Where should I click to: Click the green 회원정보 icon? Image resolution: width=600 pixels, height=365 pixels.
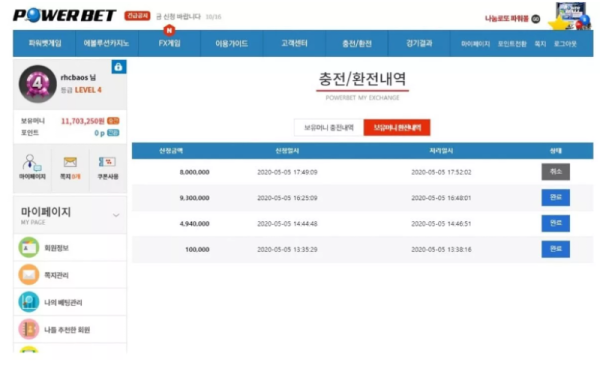coord(29,248)
